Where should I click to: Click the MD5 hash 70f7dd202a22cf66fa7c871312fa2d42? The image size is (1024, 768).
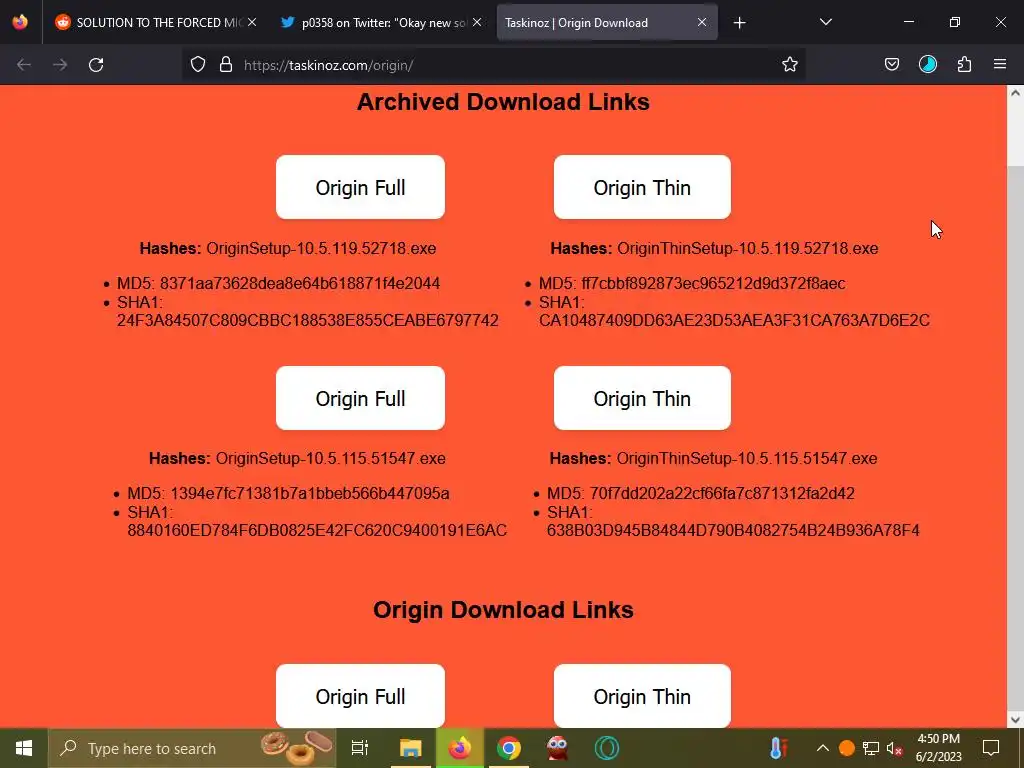point(722,494)
